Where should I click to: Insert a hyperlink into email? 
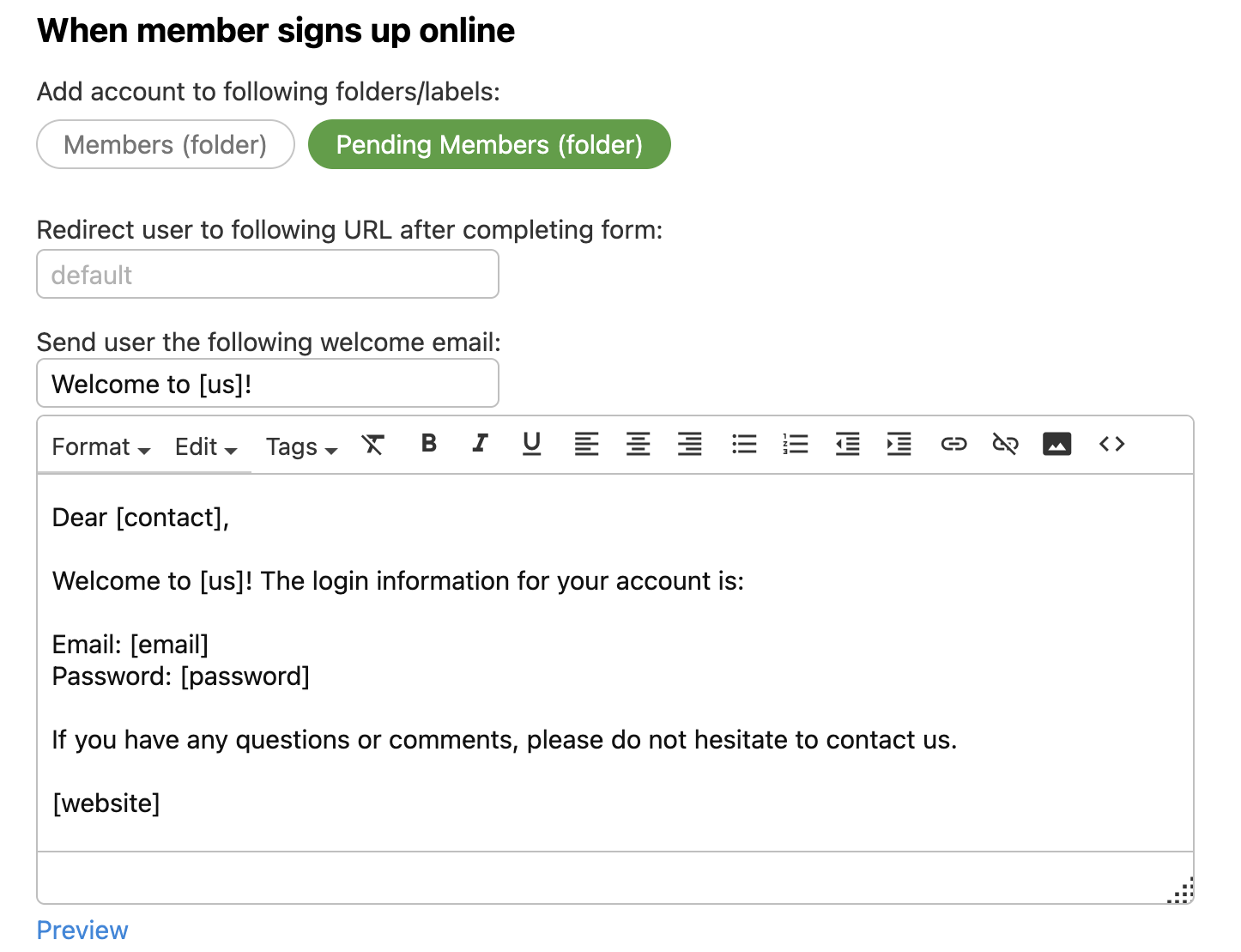pyautogui.click(x=953, y=445)
